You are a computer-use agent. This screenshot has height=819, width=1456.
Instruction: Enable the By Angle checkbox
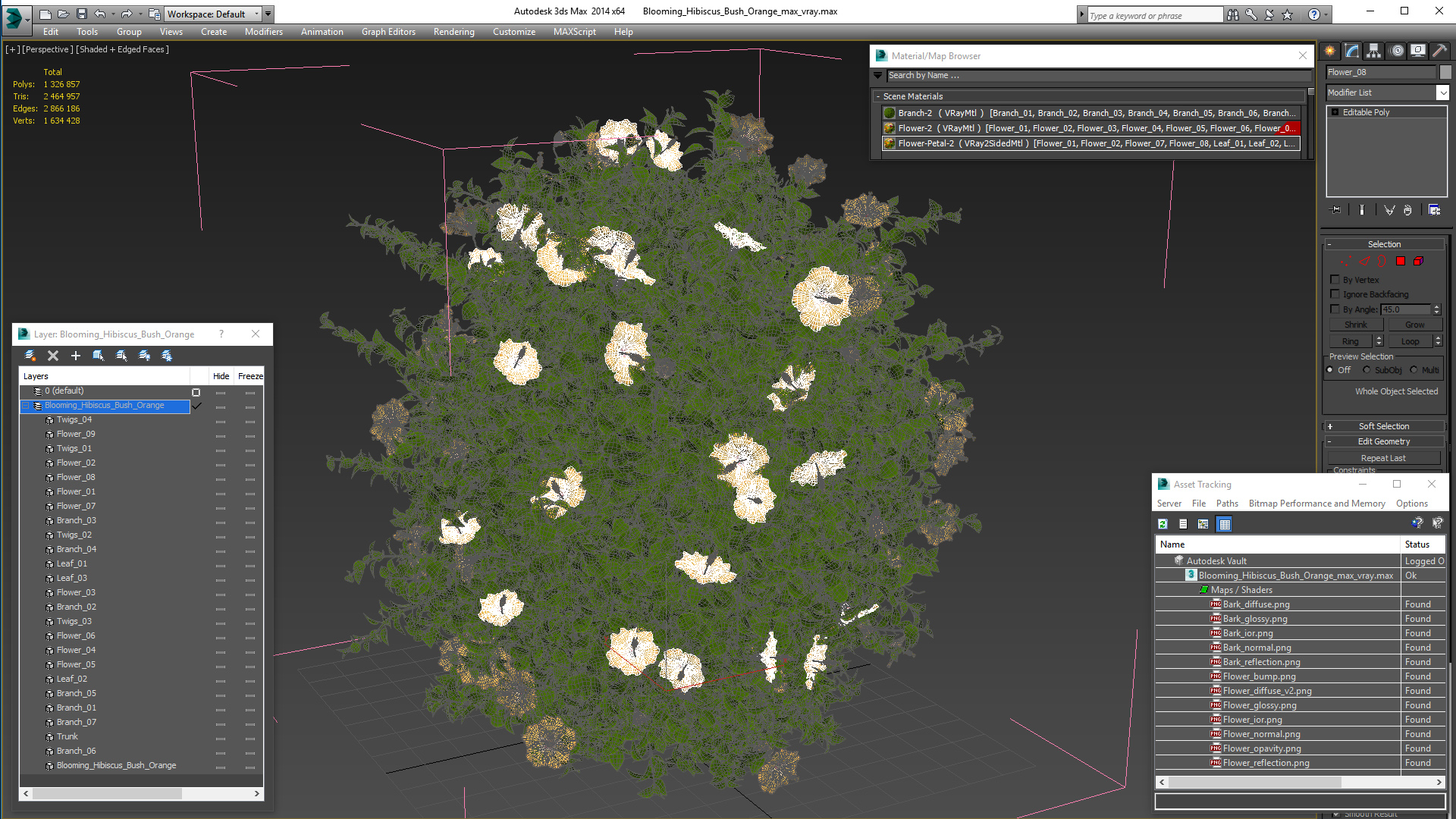(1335, 309)
